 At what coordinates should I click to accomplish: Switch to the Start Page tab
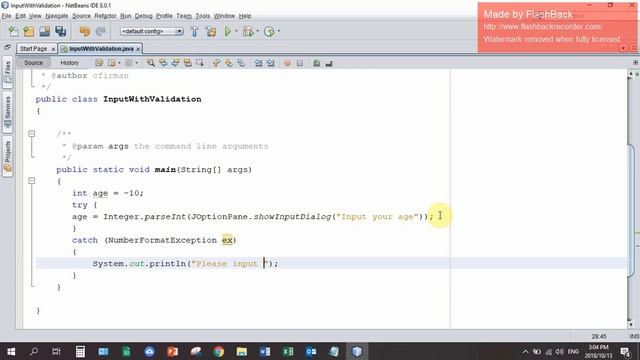pos(33,49)
